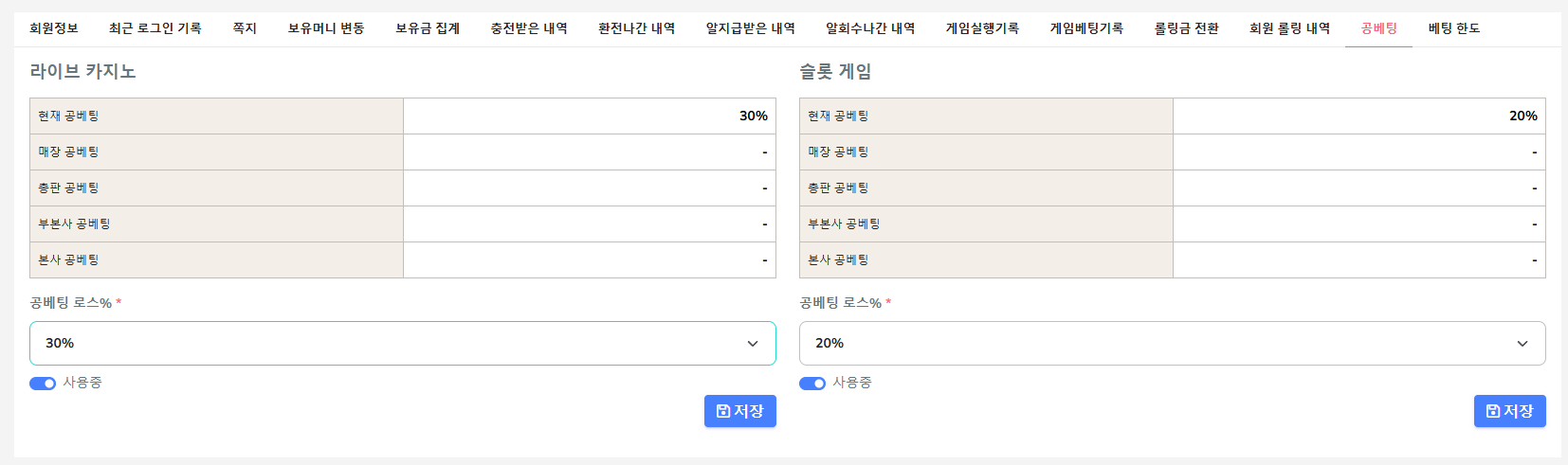1568x465 pixels.
Task: Open the 보유머니 변동 tab
Action: [x=326, y=28]
